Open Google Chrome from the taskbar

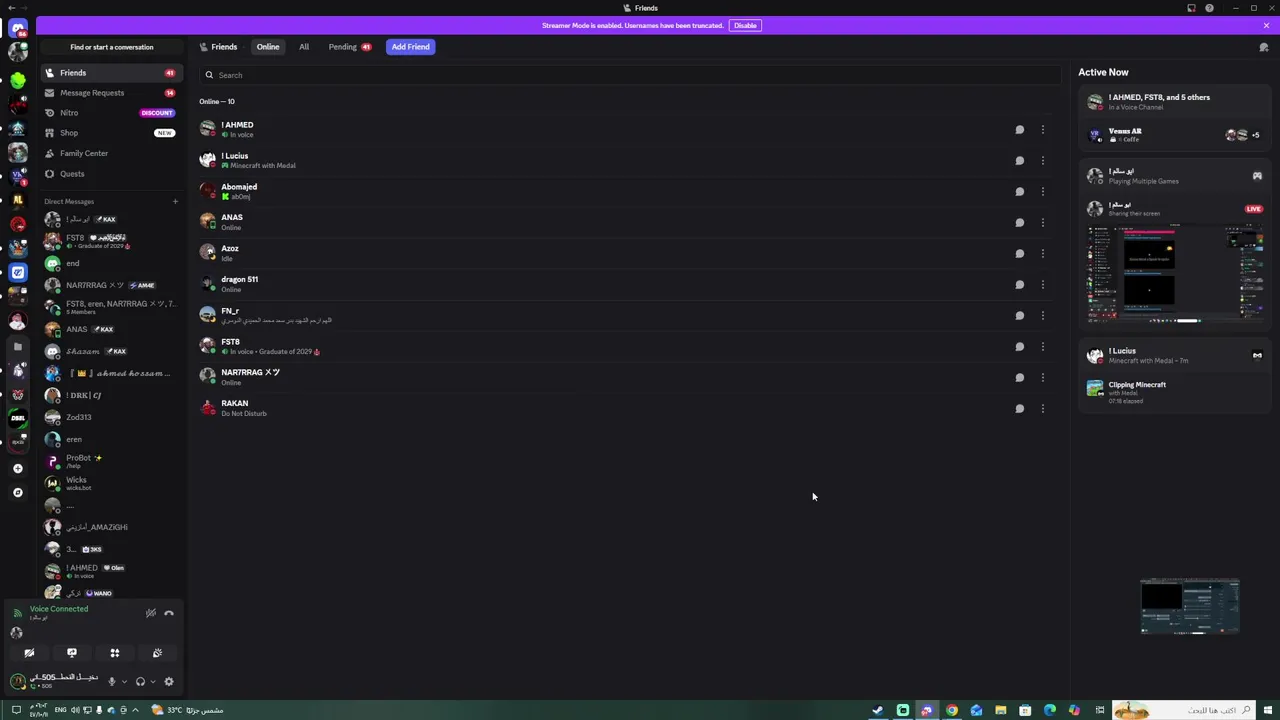click(x=952, y=710)
